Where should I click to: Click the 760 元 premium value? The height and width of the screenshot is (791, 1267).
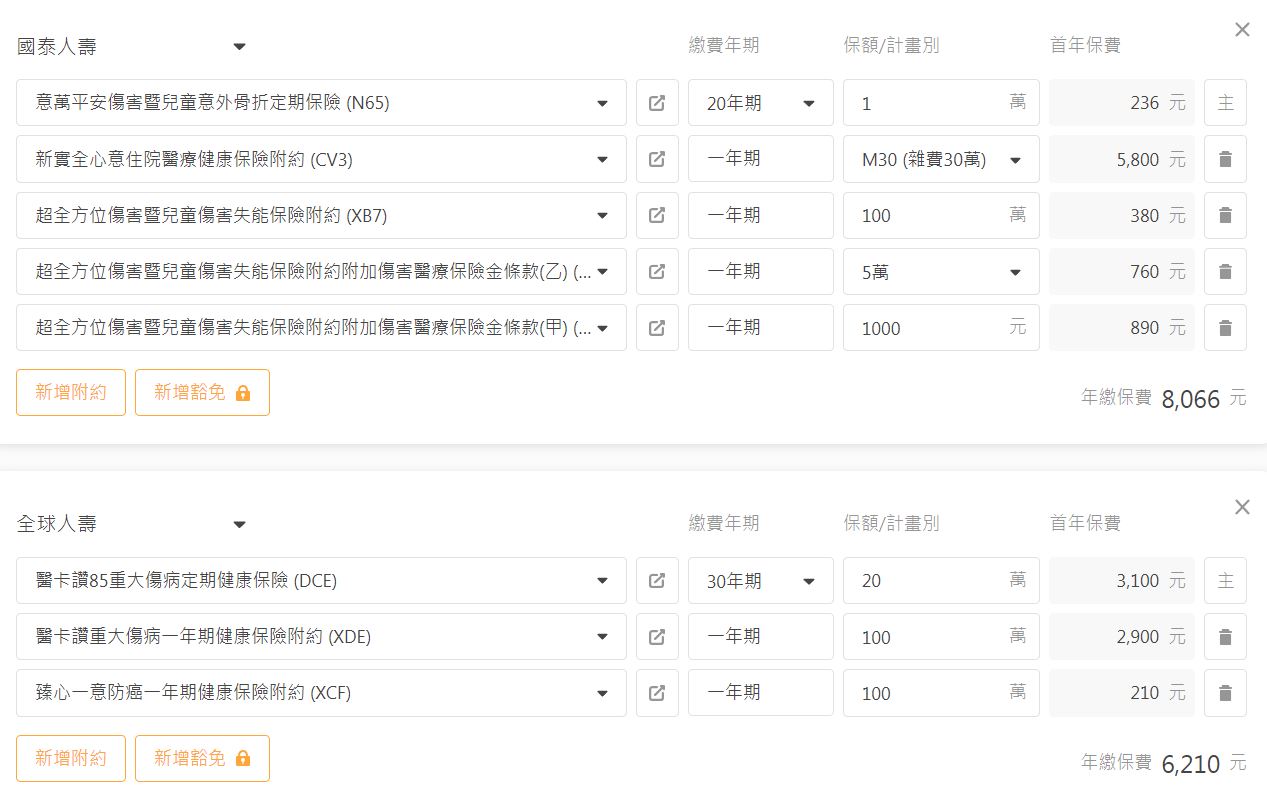coord(1122,271)
